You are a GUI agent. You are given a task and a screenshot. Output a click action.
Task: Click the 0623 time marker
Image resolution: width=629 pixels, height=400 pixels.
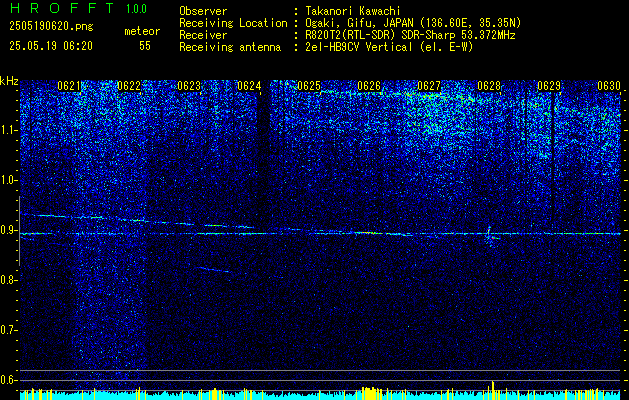tap(189, 86)
